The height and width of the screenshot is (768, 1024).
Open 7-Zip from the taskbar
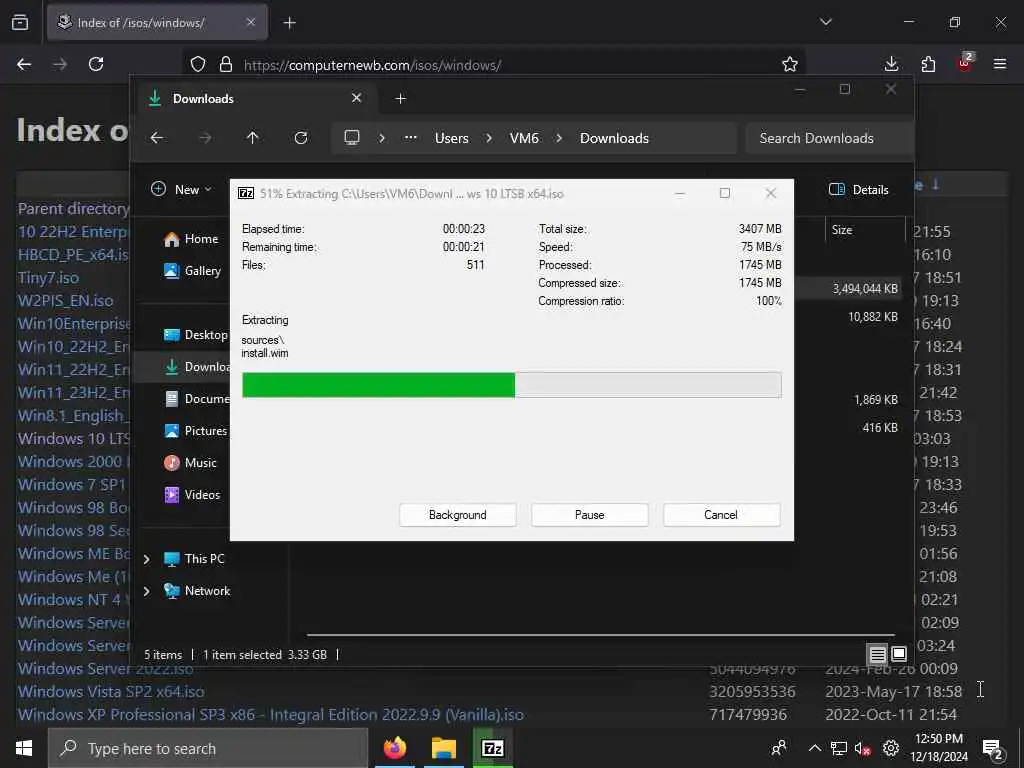492,748
